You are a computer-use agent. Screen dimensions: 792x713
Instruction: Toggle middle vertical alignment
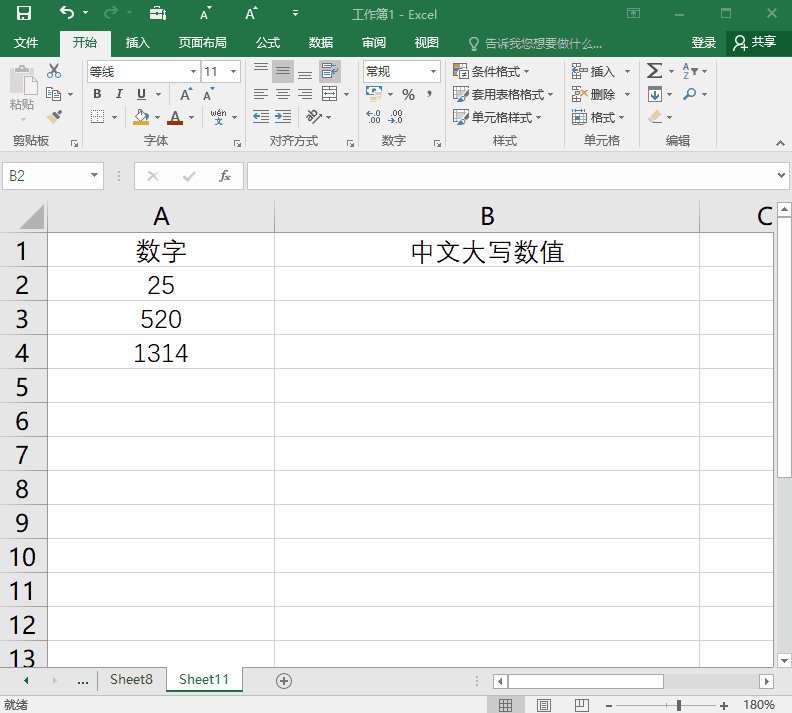click(283, 71)
